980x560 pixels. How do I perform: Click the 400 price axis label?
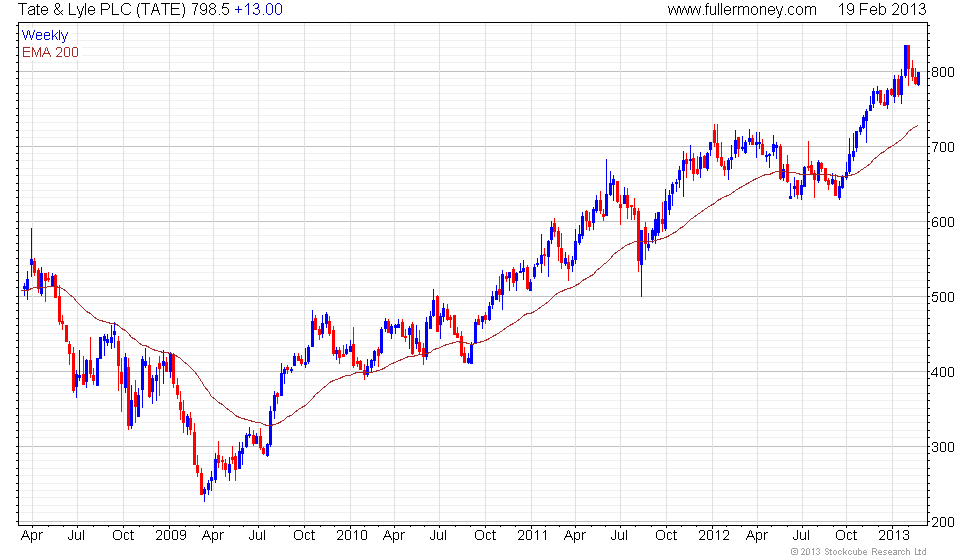[x=942, y=372]
